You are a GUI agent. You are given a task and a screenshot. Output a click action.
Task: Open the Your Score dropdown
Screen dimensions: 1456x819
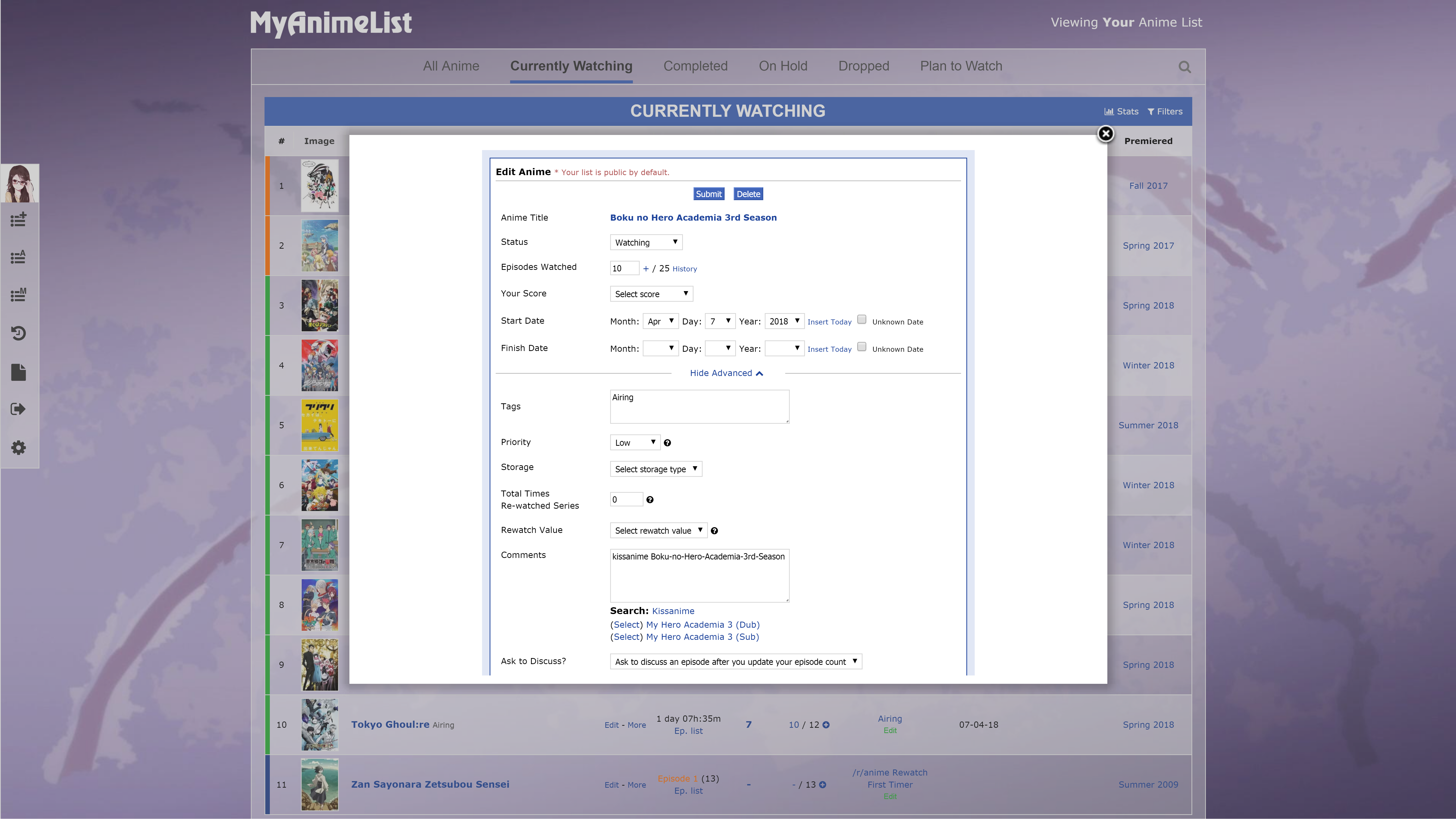(x=651, y=294)
